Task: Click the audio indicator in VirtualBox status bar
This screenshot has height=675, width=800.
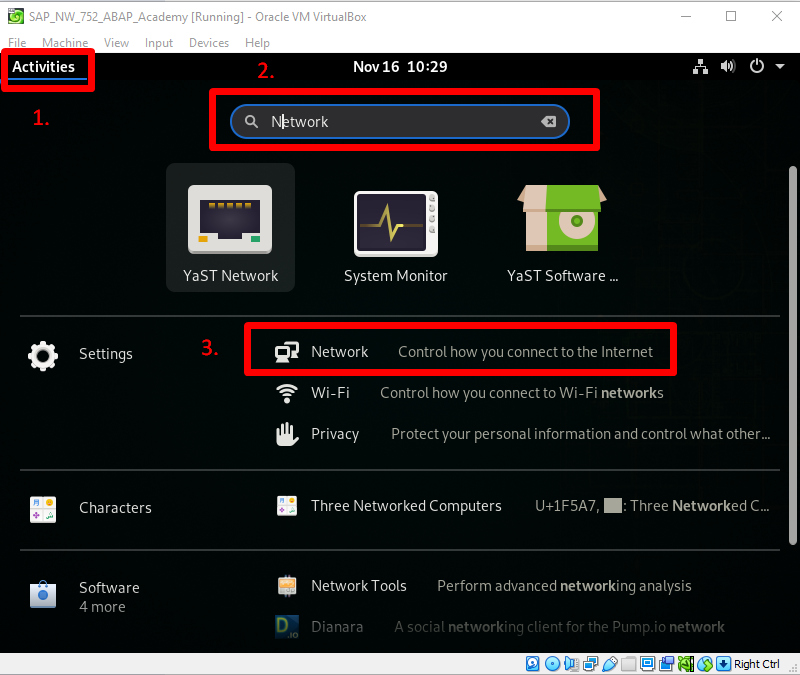Action: (571, 664)
